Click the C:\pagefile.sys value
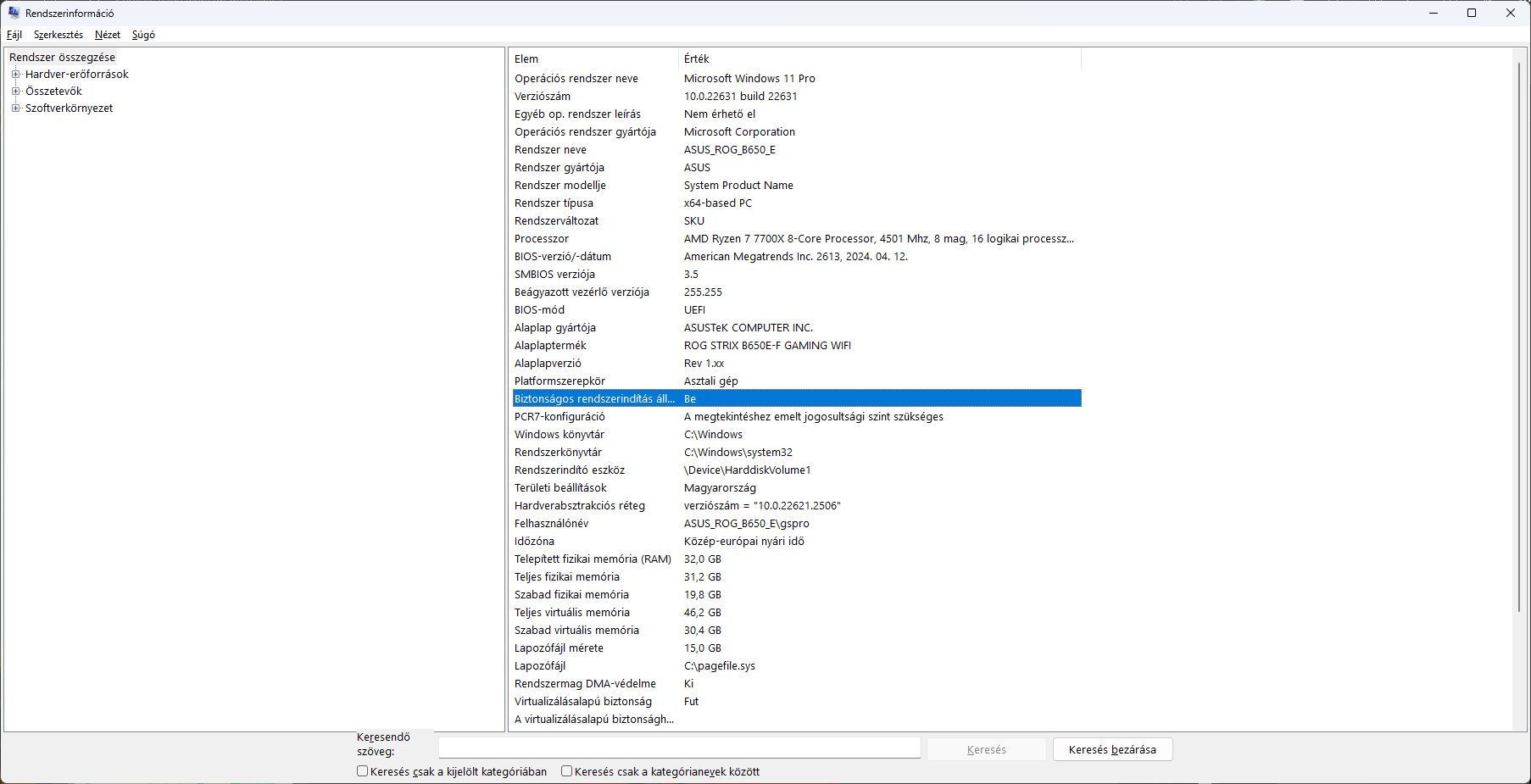This screenshot has width=1531, height=784. [x=720, y=665]
